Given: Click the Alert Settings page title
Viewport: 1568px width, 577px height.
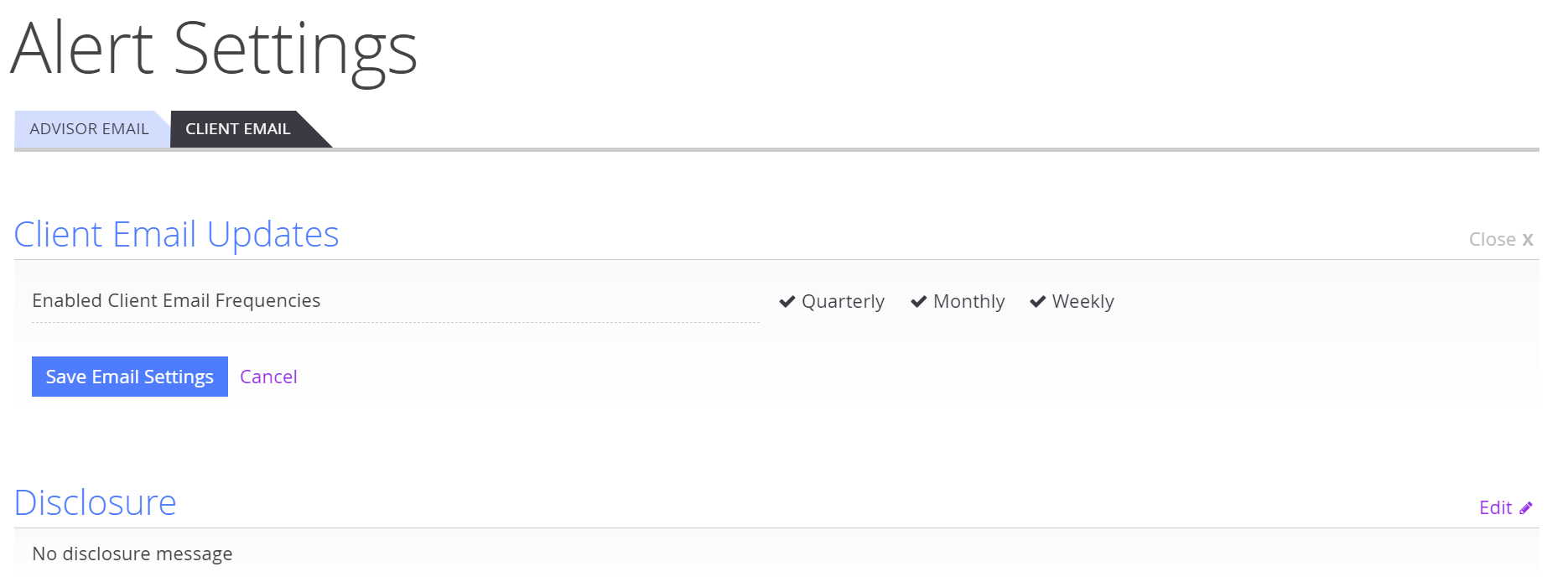Looking at the screenshot, I should point(214,49).
